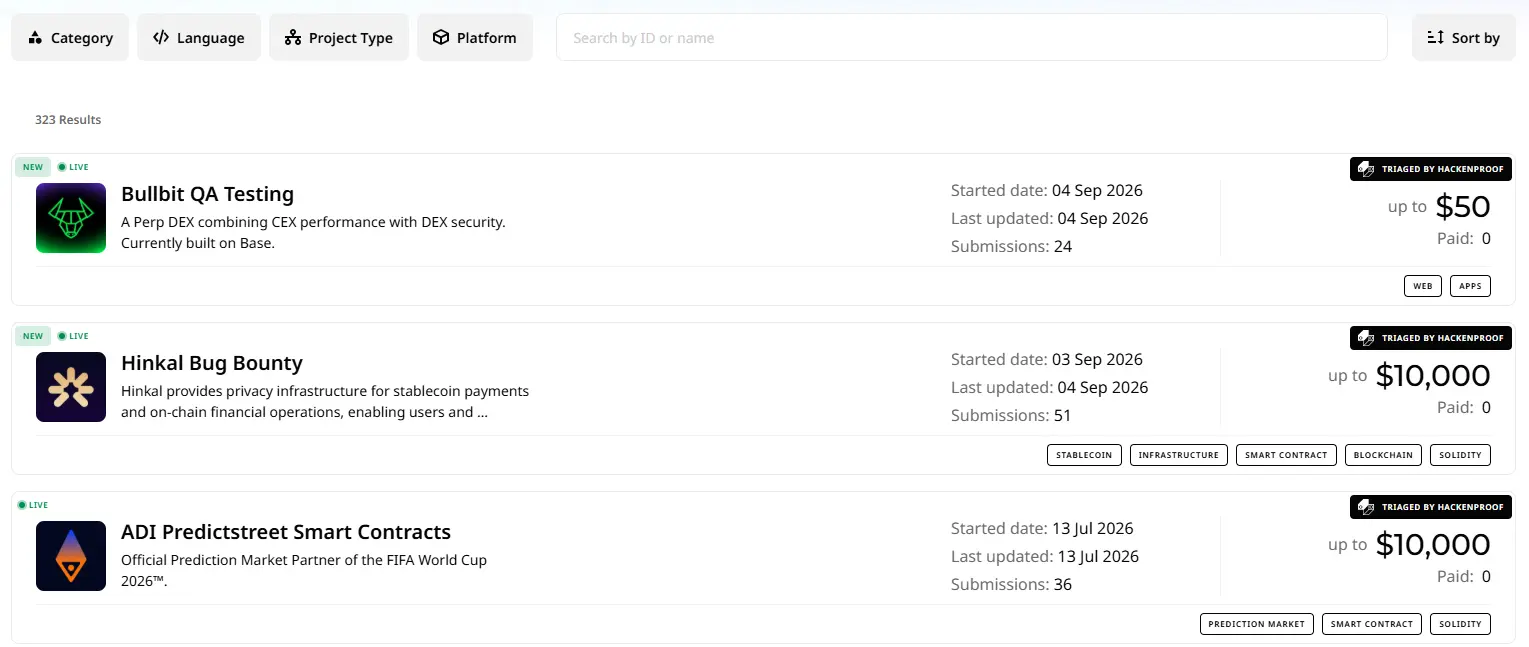Click the LIVE indicator on Bullbit

(x=73, y=167)
